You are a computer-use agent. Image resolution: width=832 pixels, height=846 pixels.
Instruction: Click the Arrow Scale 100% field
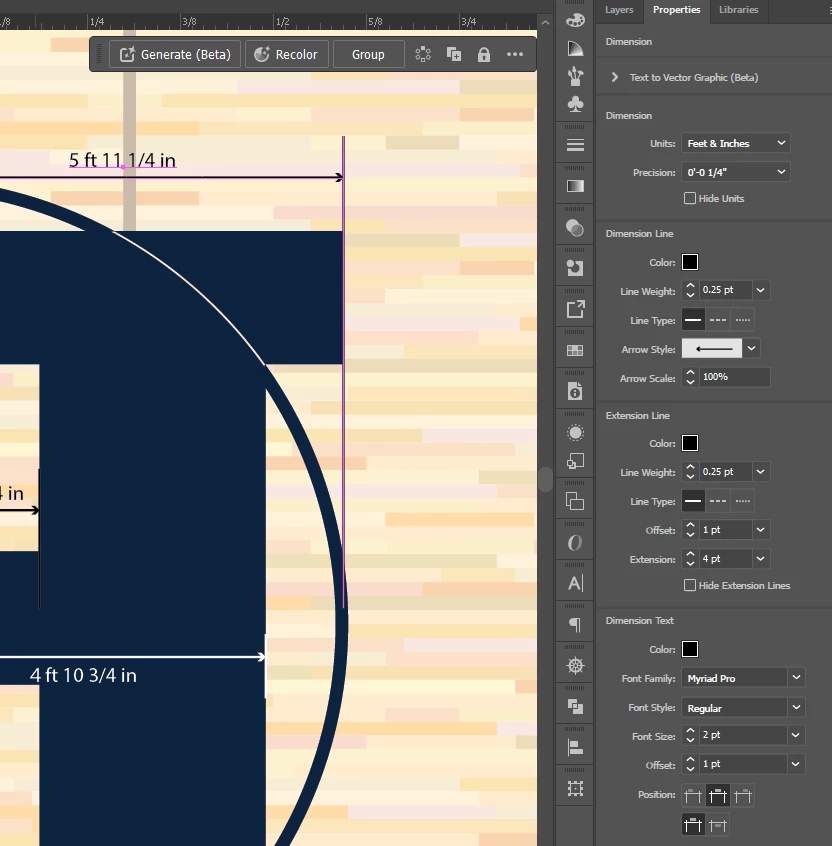click(x=734, y=377)
